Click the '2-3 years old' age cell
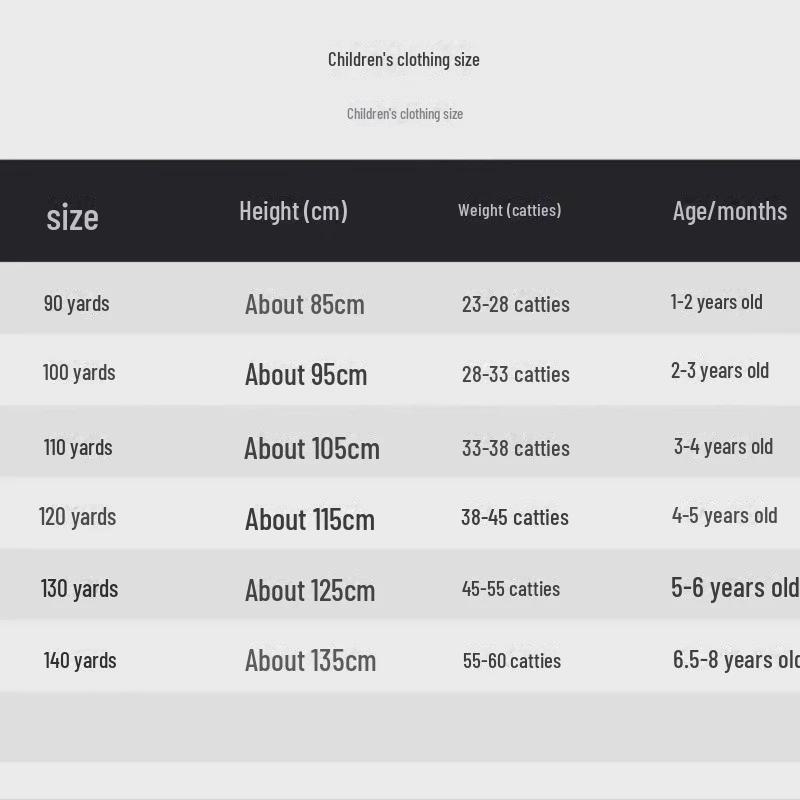The width and height of the screenshot is (800, 800). pyautogui.click(x=720, y=371)
